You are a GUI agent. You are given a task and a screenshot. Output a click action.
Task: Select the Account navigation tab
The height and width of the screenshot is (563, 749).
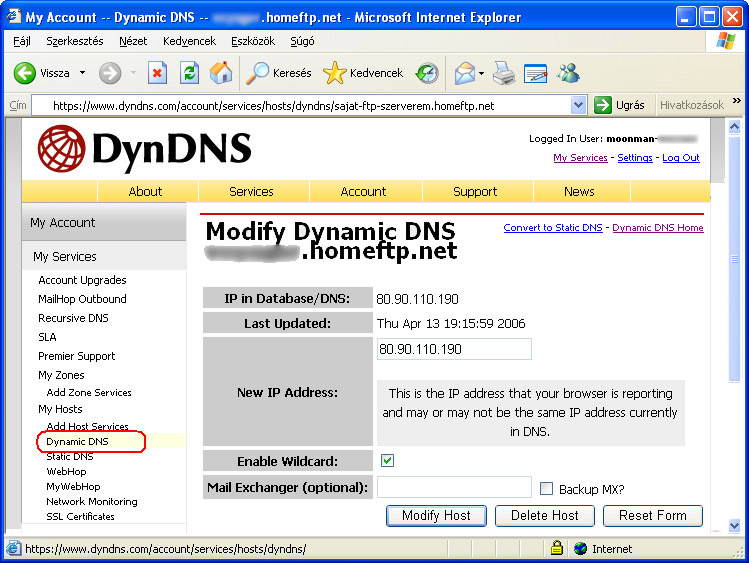363,191
